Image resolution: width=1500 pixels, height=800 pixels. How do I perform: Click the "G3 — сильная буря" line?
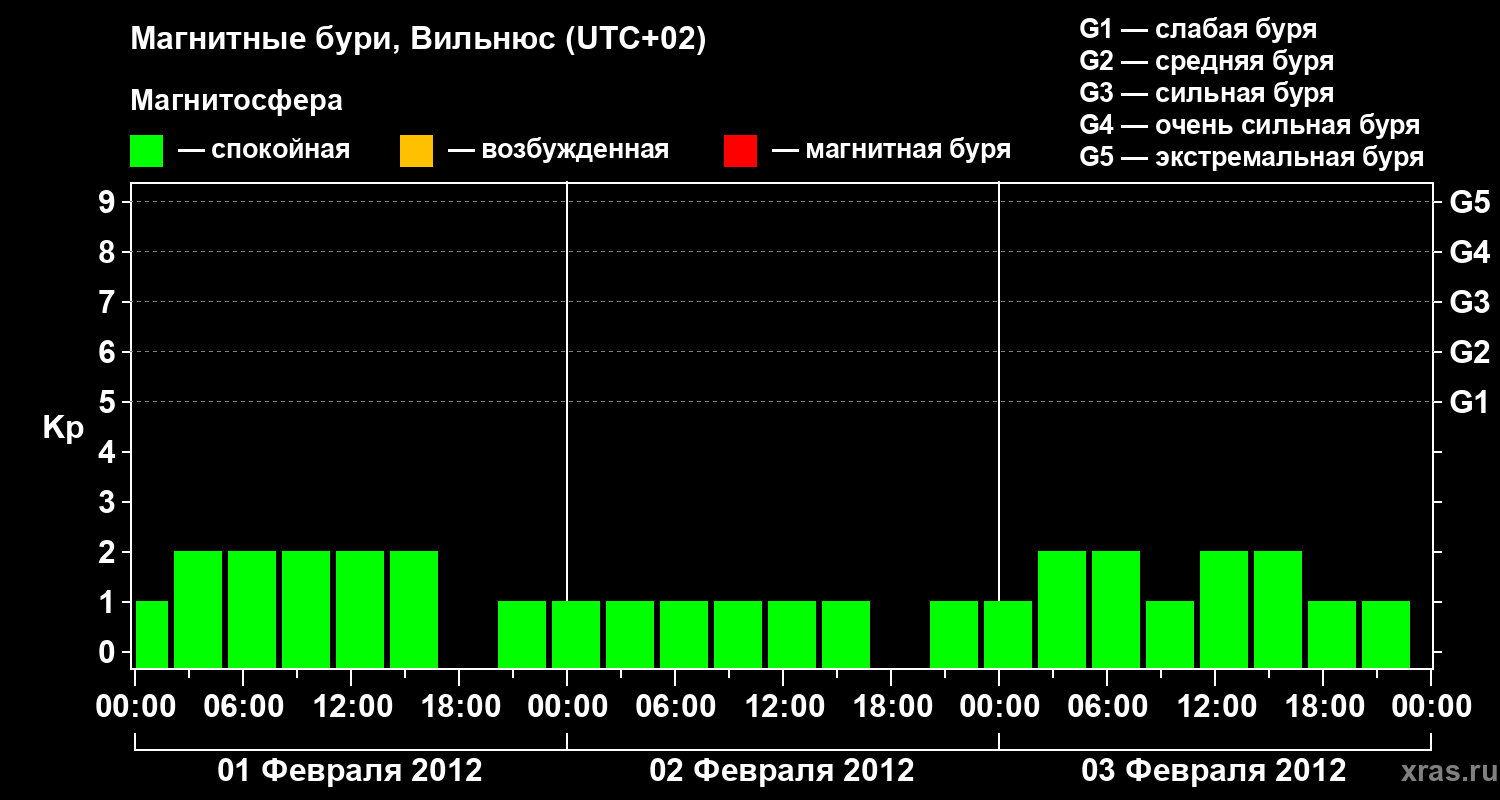coord(1207,92)
